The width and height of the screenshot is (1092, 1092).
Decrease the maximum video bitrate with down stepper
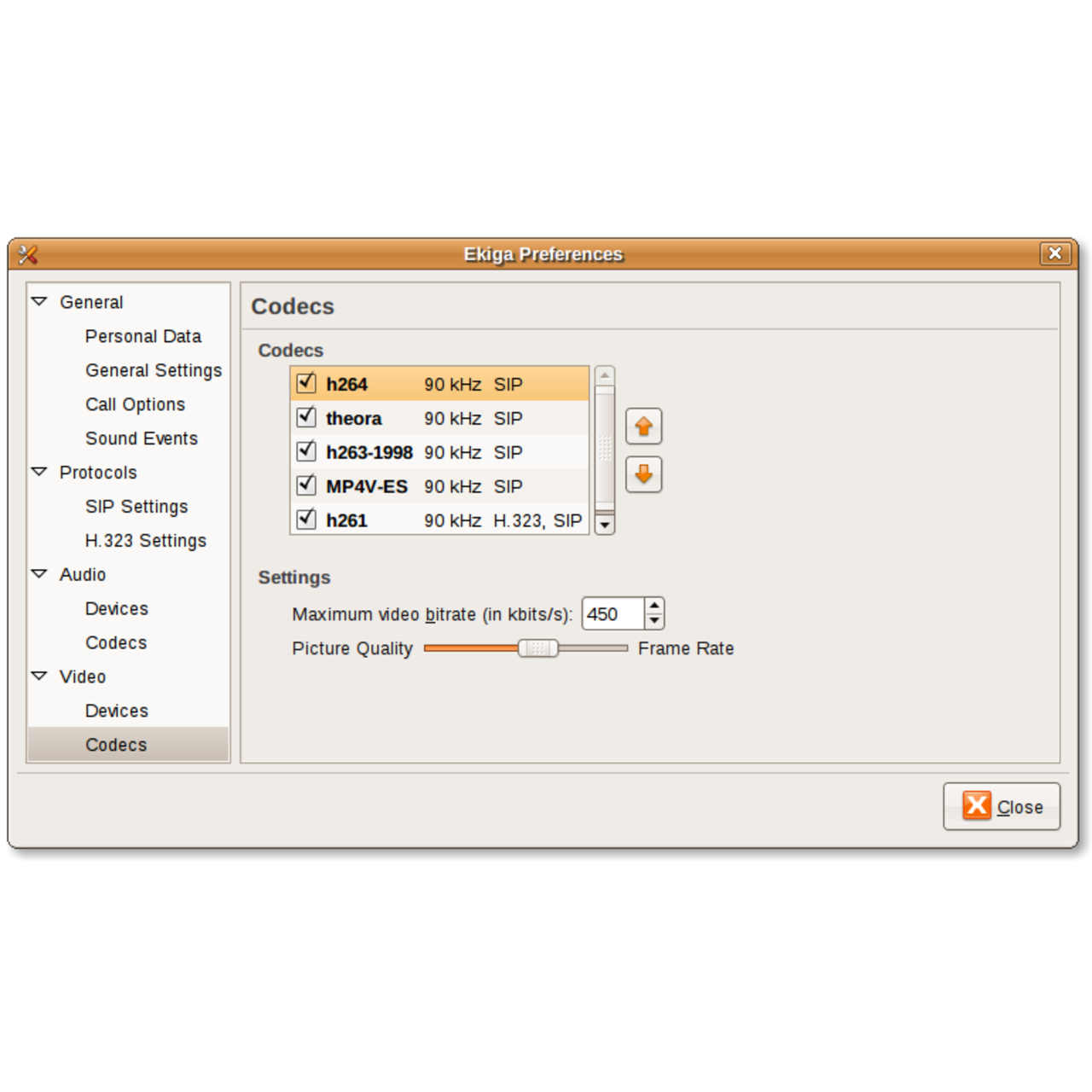click(x=654, y=622)
